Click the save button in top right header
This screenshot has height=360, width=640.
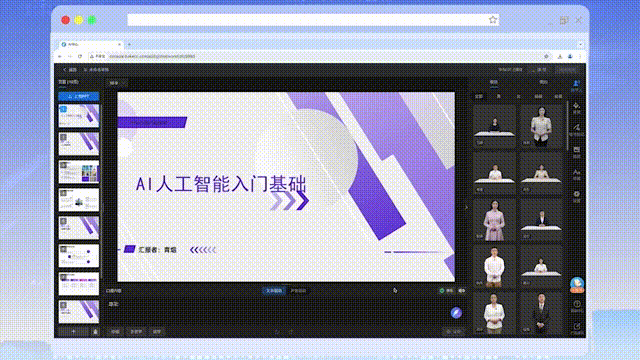pos(539,70)
